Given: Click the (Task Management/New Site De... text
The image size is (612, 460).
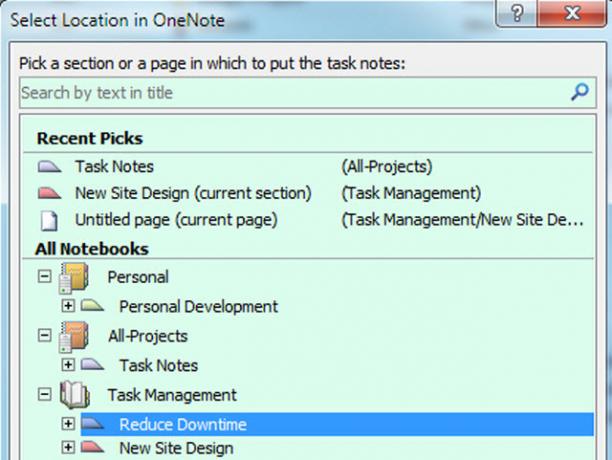Looking at the screenshot, I should pos(463,220).
